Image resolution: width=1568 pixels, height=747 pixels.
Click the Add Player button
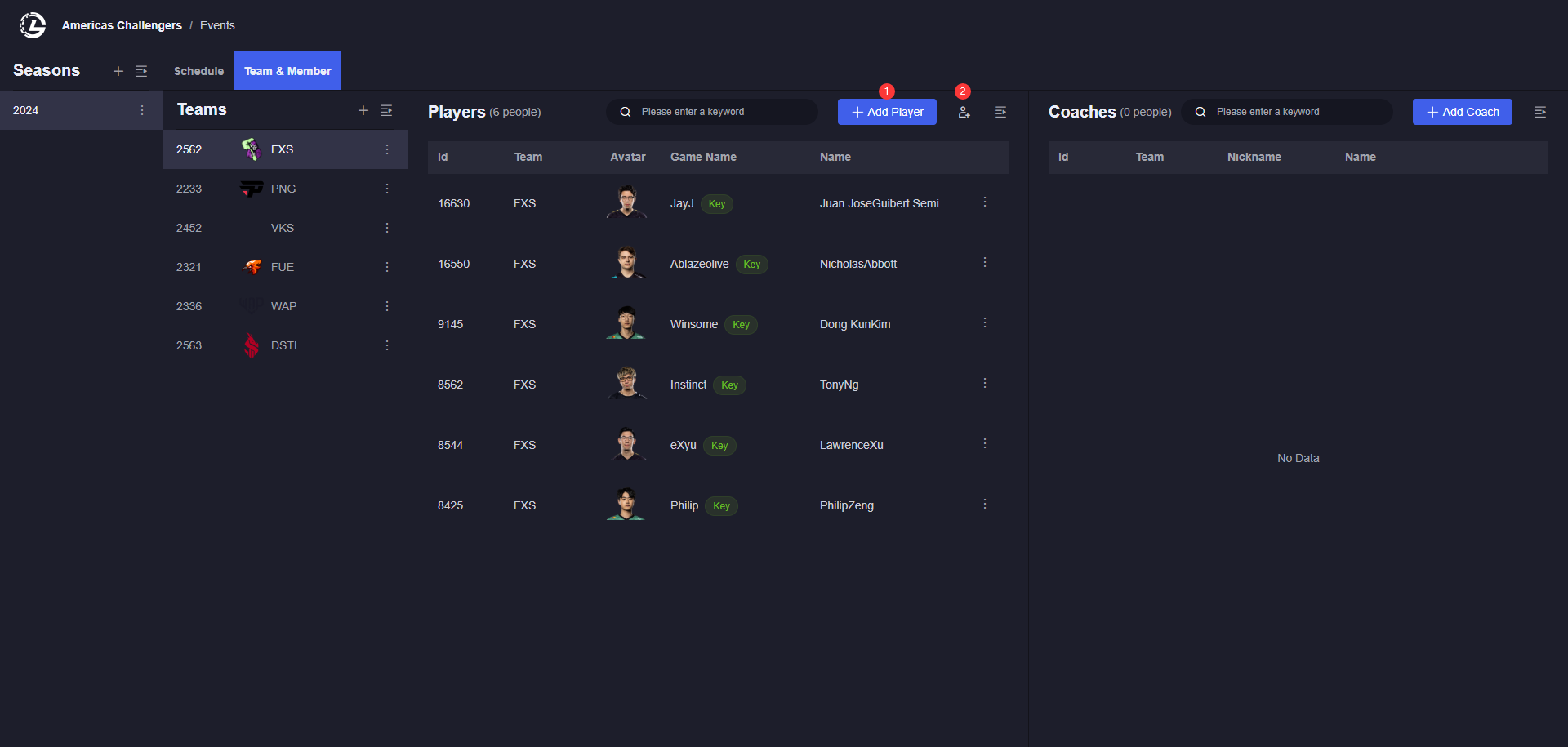887,112
